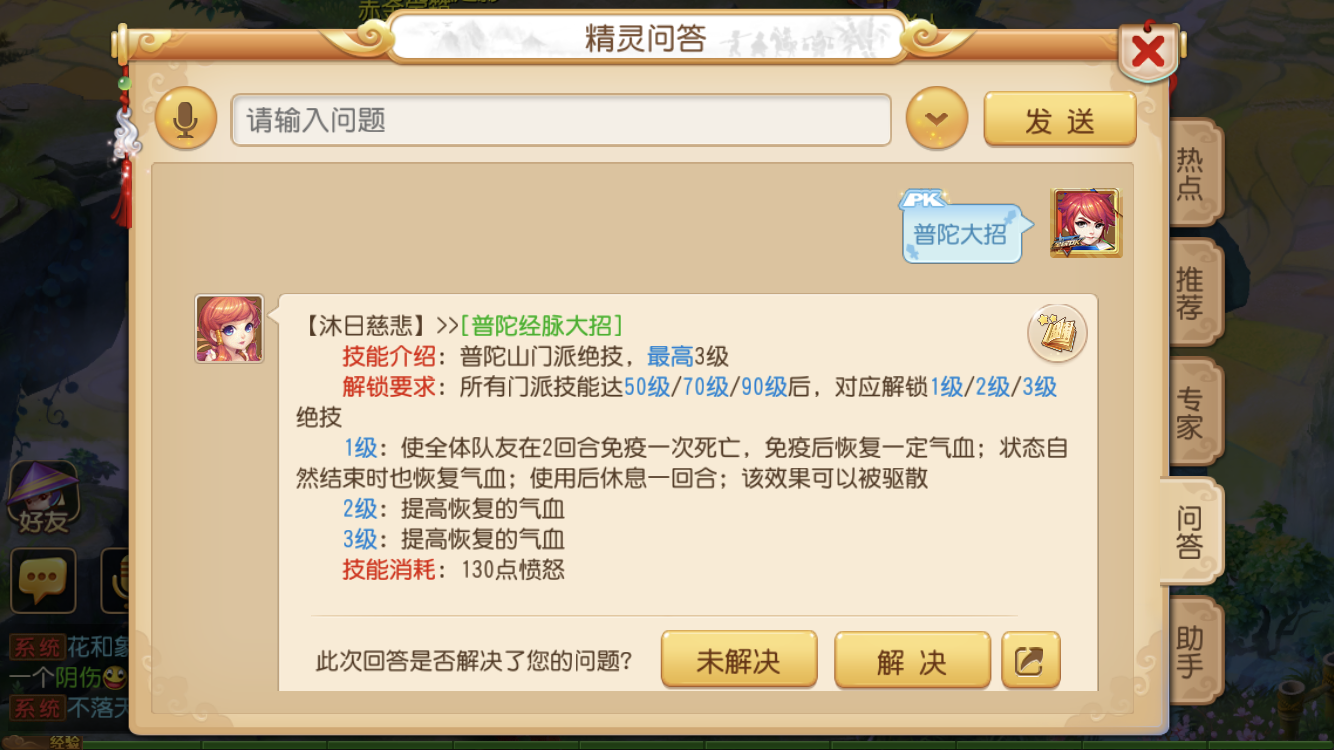1334x750 pixels.
Task: Close the 精灵问答 window
Action: pos(1147,50)
